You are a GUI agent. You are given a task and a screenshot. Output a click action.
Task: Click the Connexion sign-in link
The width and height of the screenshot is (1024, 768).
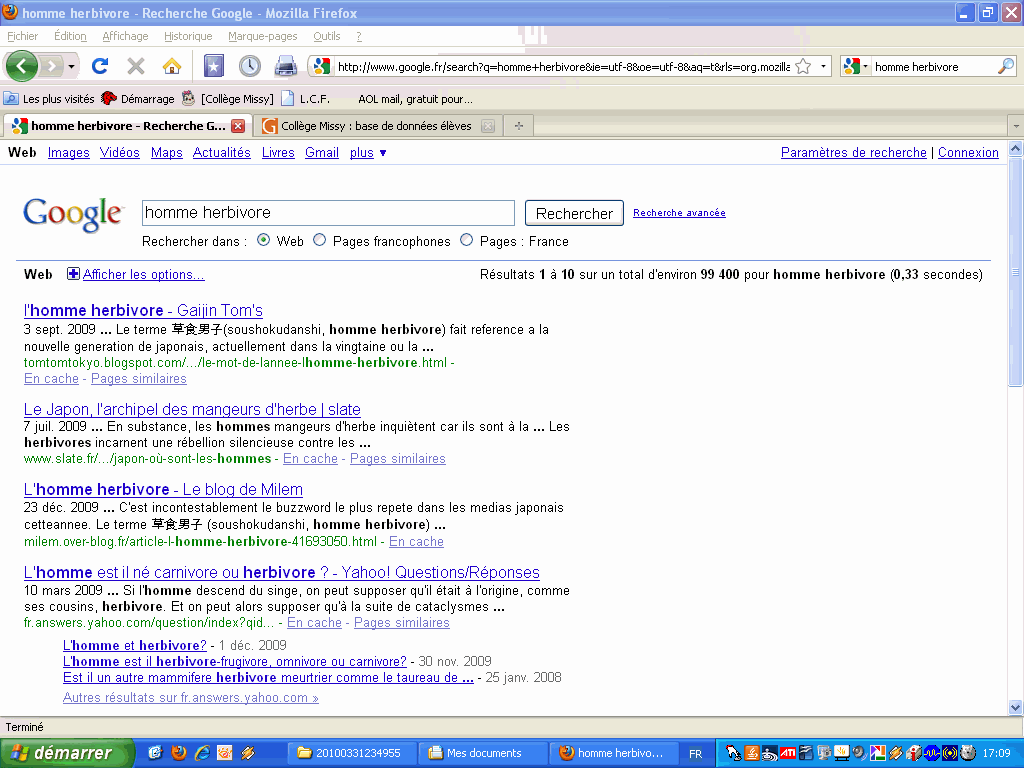click(x=968, y=152)
